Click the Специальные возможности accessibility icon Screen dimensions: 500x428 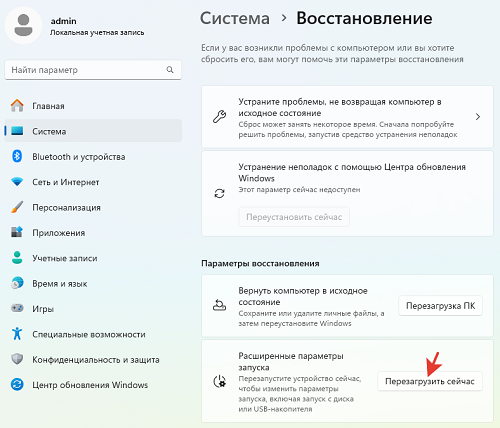[17, 333]
